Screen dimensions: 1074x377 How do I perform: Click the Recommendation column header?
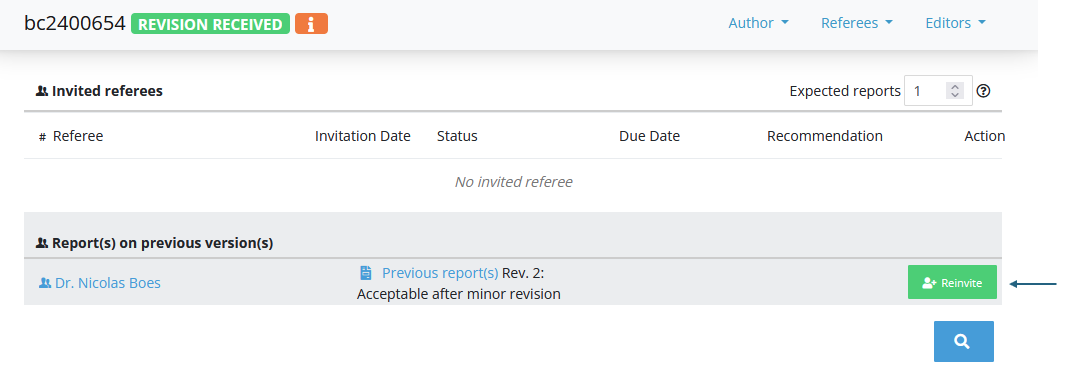point(825,136)
